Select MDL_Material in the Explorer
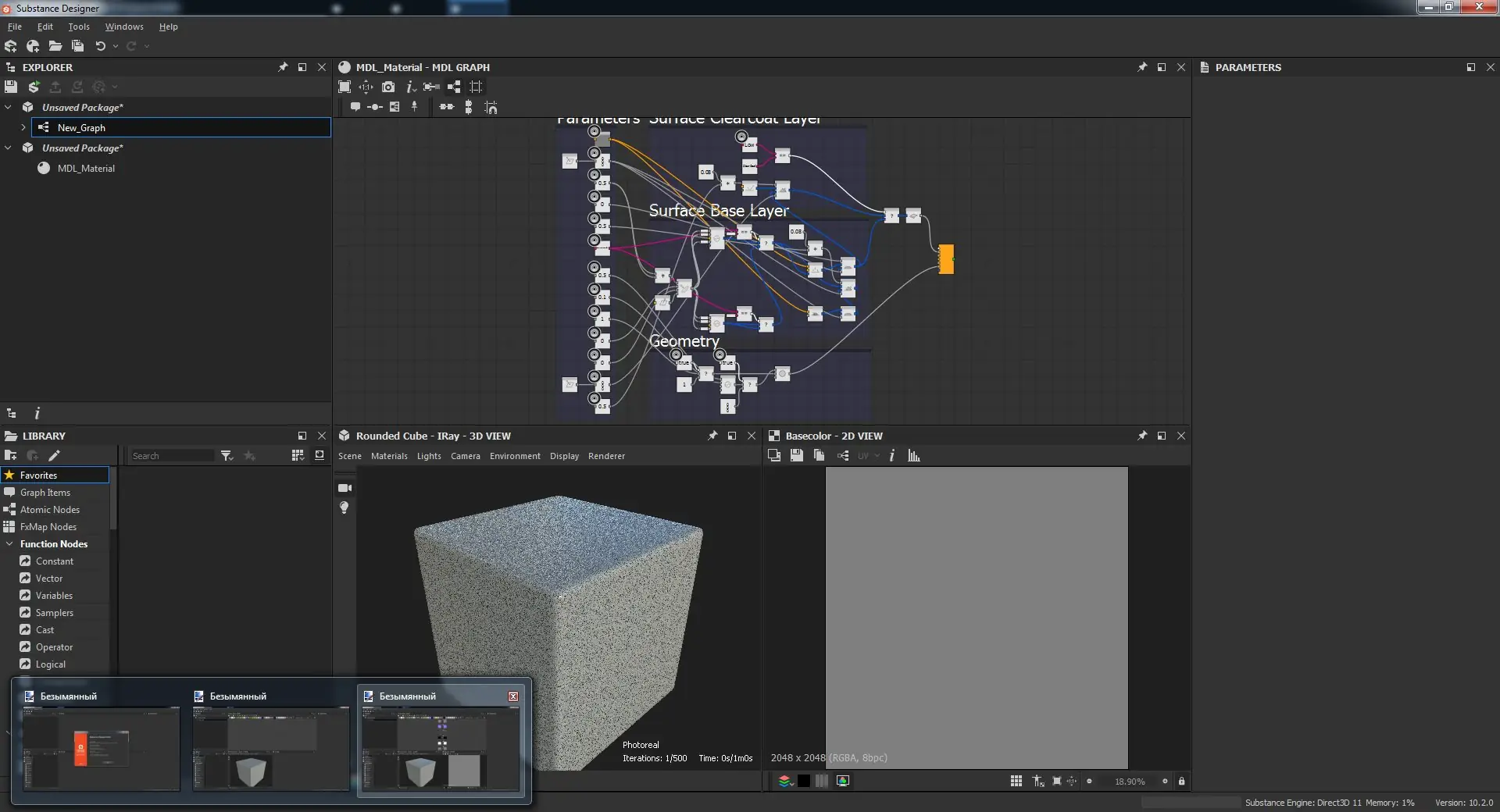Image resolution: width=1500 pixels, height=812 pixels. pos(86,169)
